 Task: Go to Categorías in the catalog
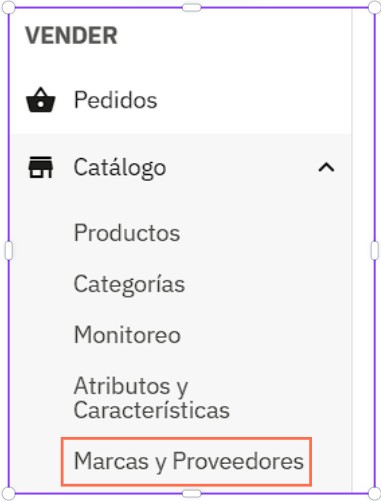click(129, 284)
